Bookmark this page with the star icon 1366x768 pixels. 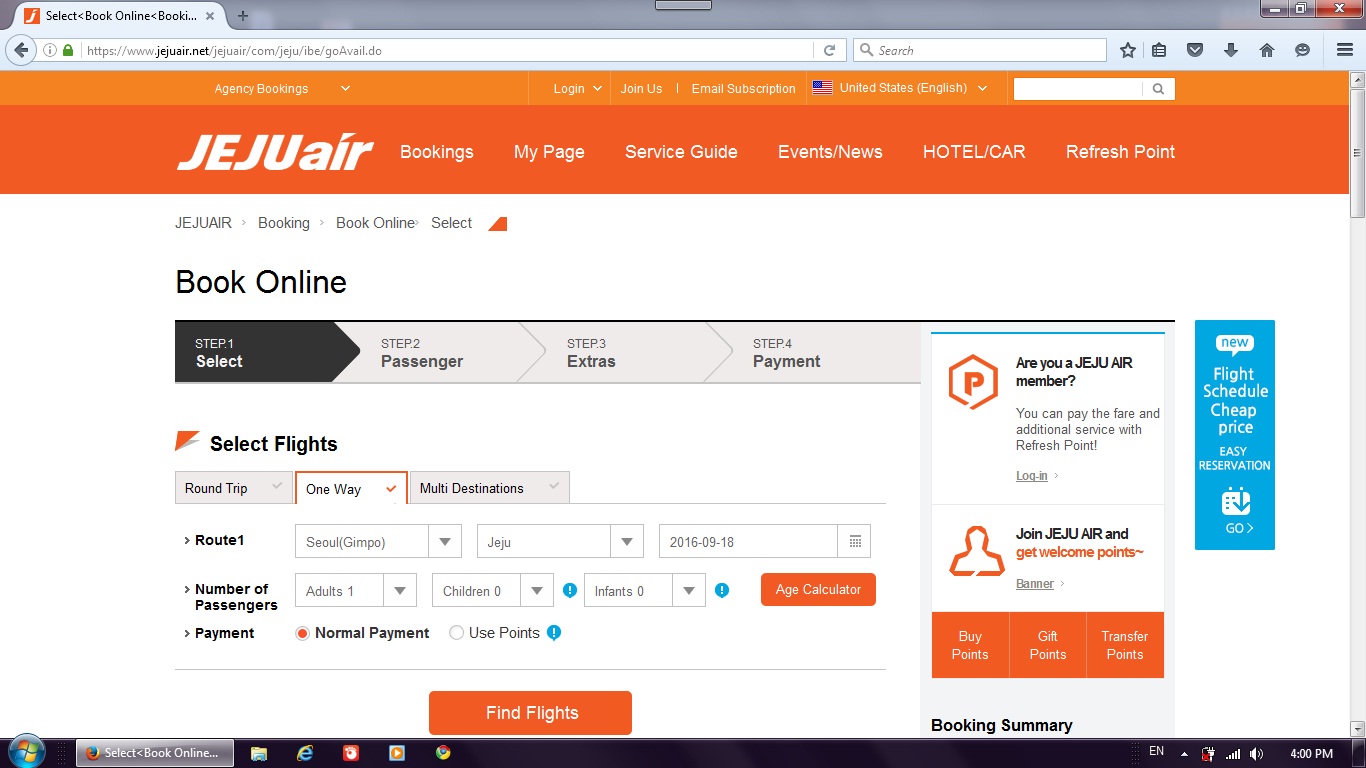[1128, 50]
